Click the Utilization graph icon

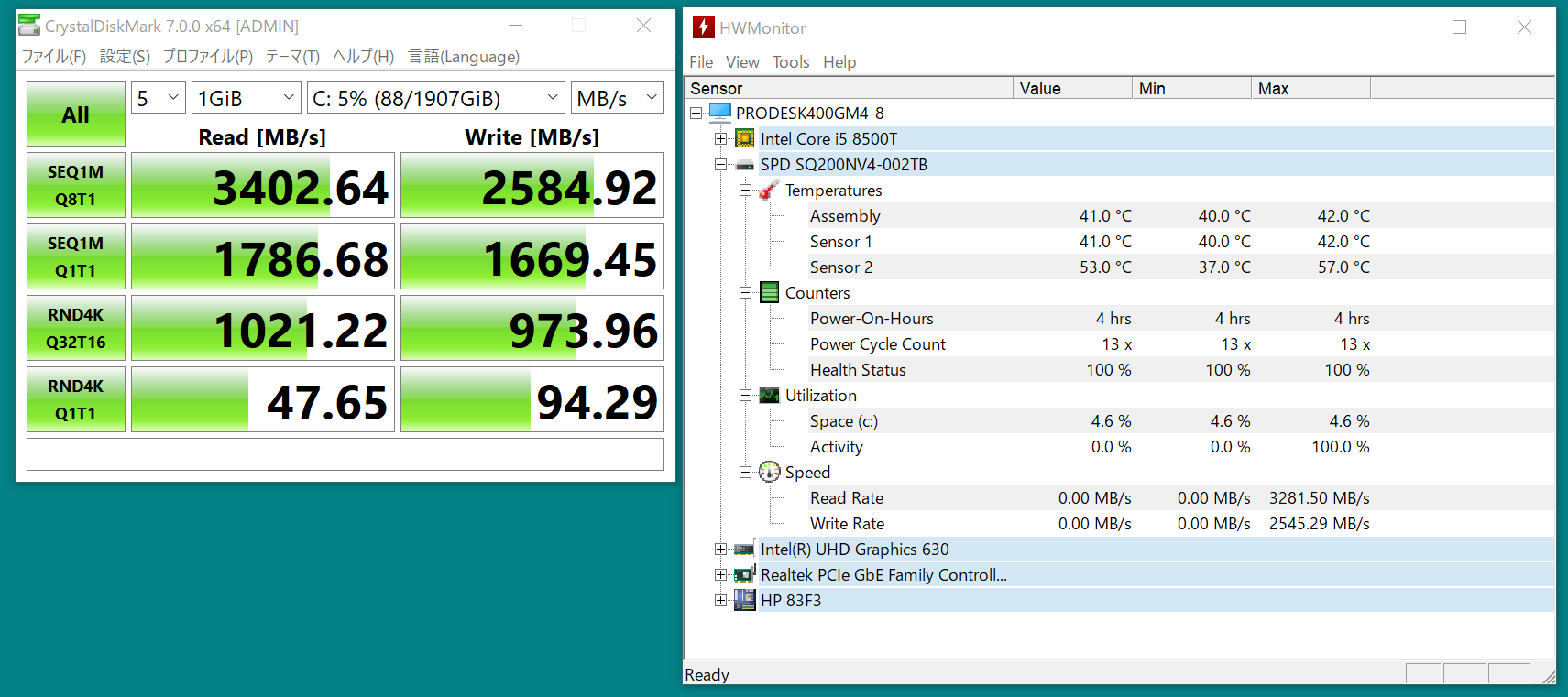pyautogui.click(x=770, y=396)
